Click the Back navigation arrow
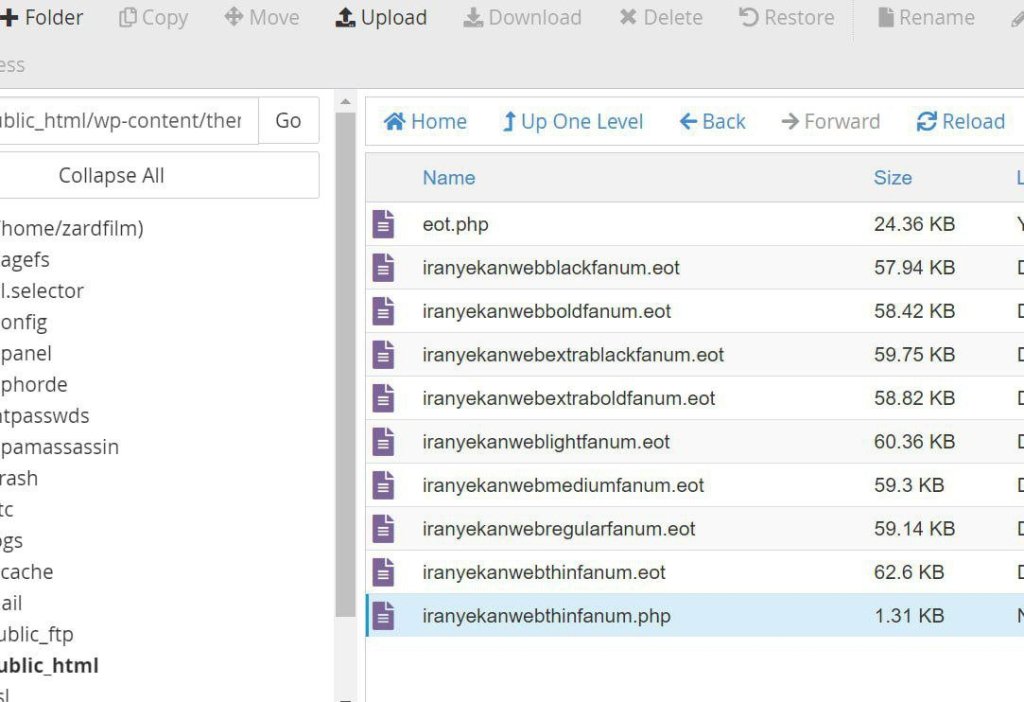This screenshot has height=702, width=1024. (x=712, y=121)
